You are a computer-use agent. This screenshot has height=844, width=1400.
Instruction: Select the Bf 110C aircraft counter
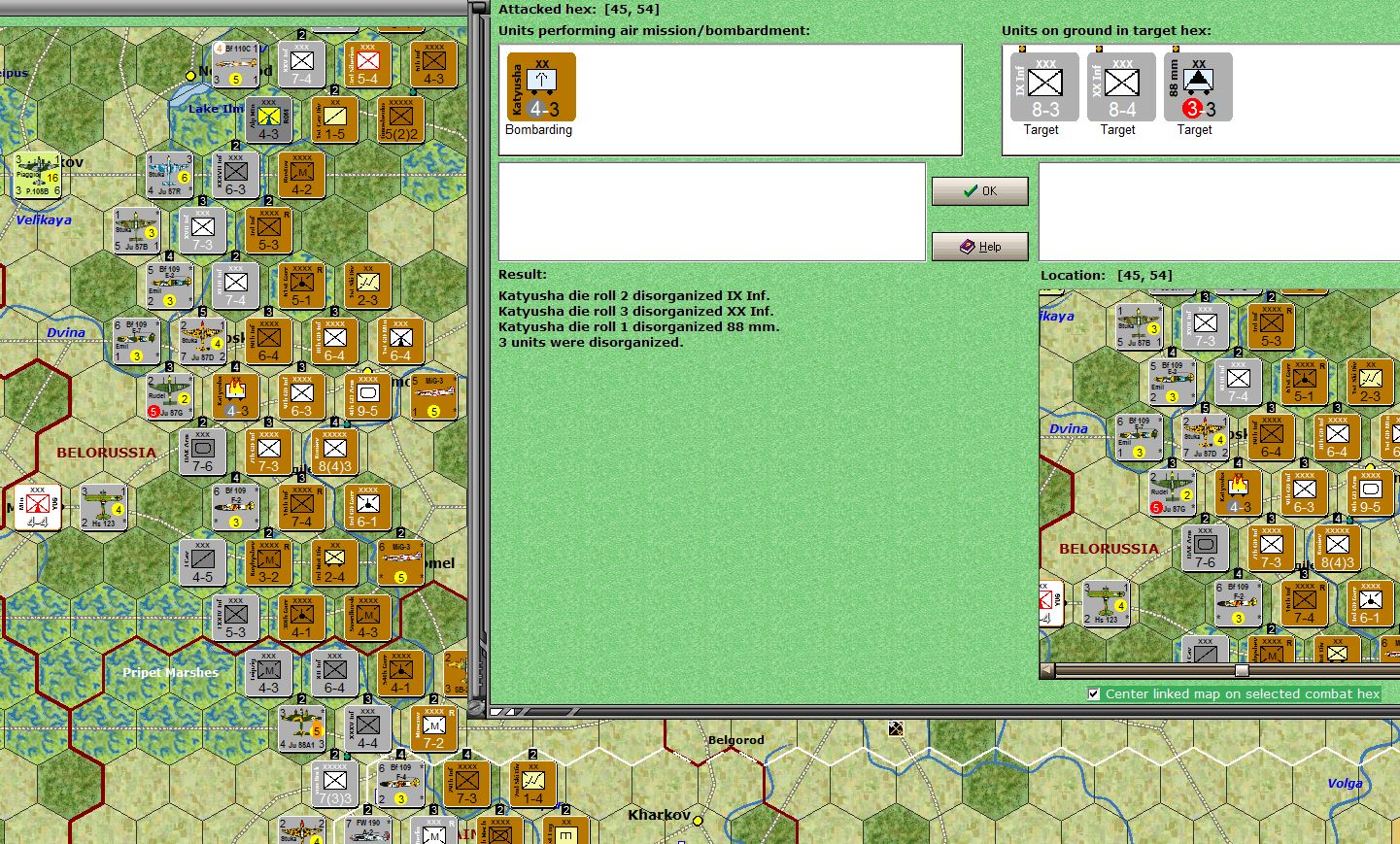[x=235, y=63]
